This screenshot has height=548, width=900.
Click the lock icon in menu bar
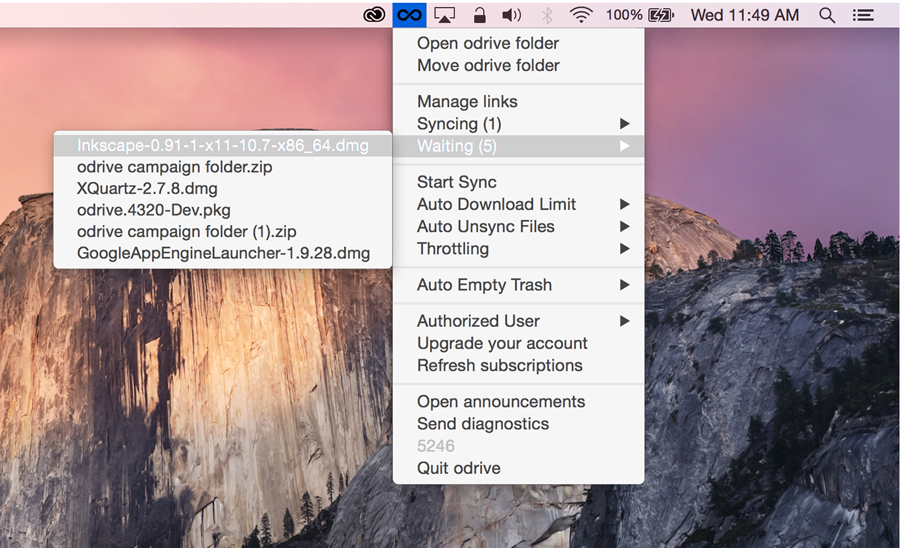(x=479, y=15)
